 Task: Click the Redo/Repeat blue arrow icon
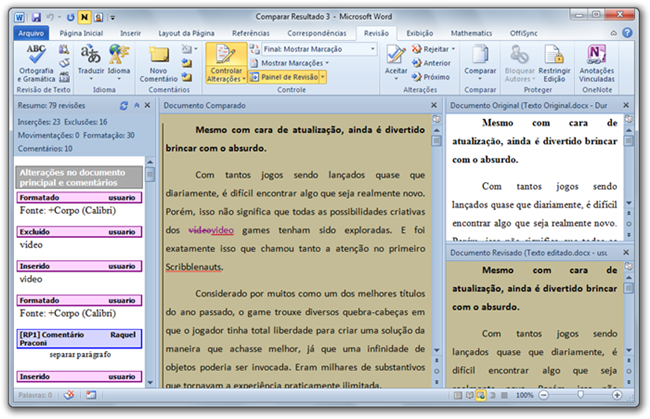pyautogui.click(x=70, y=17)
